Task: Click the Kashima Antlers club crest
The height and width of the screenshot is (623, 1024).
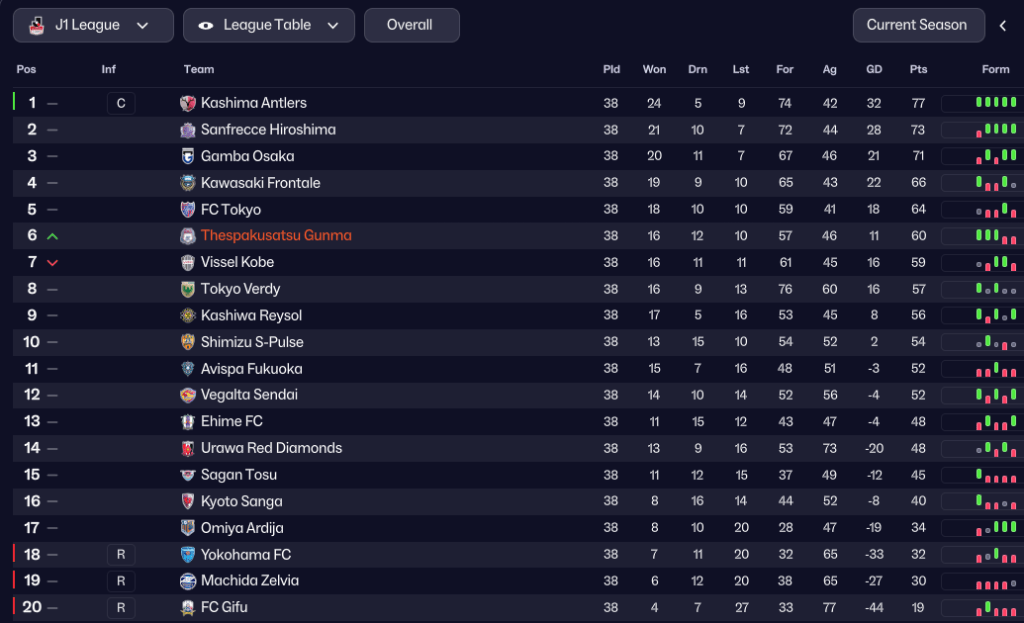Action: (x=188, y=103)
